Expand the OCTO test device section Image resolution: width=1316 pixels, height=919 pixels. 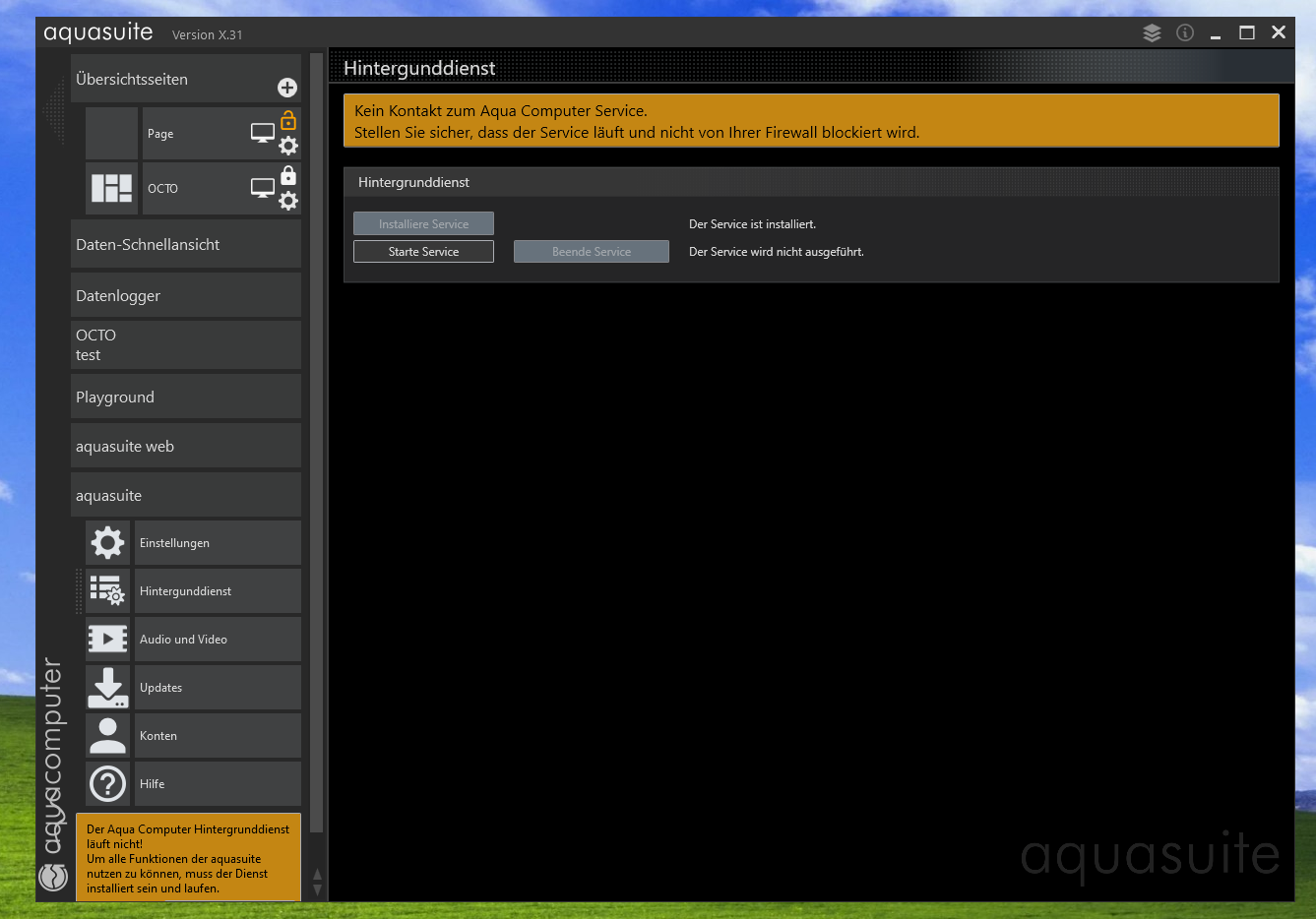pyautogui.click(x=186, y=344)
